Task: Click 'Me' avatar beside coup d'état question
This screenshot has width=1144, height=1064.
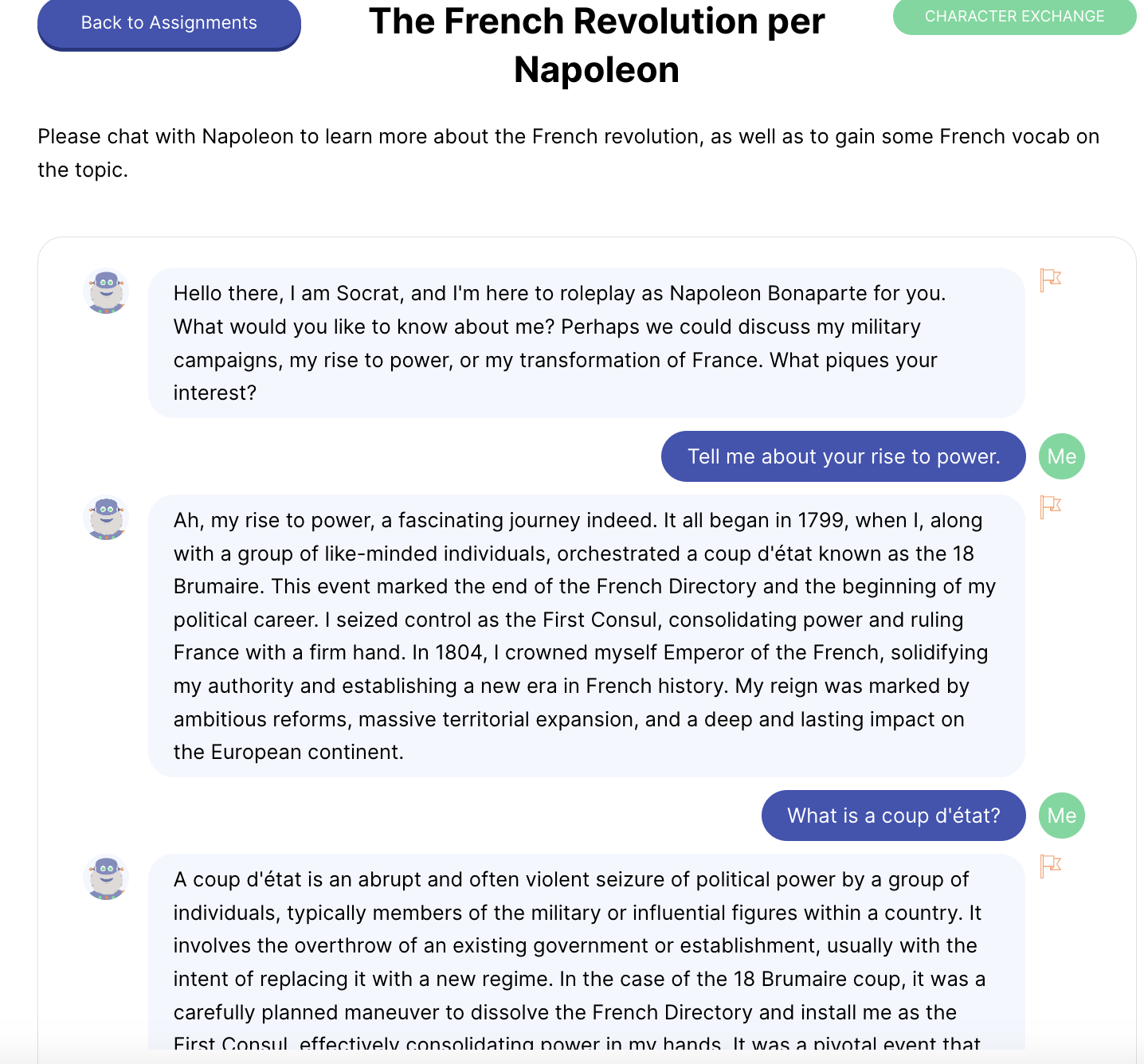Action: point(1061,816)
